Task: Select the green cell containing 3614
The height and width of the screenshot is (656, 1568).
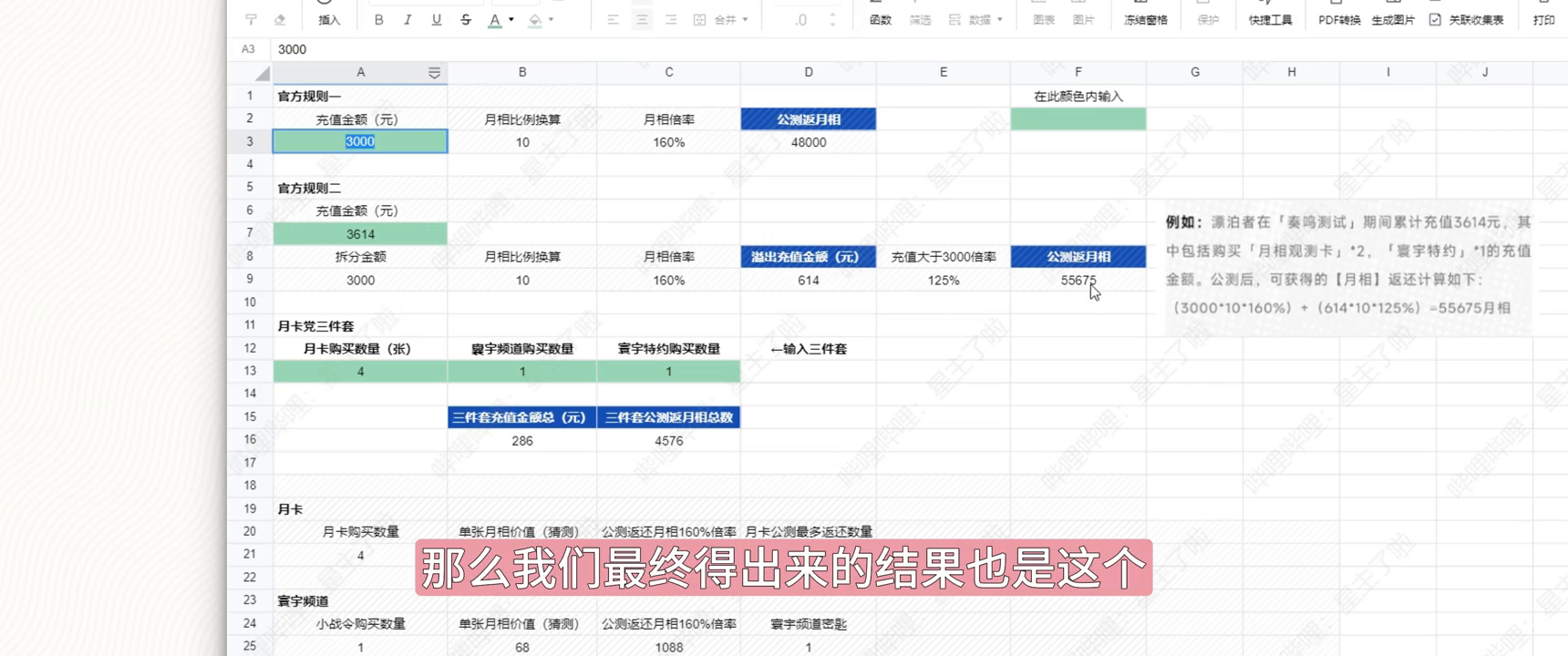Action: click(360, 233)
